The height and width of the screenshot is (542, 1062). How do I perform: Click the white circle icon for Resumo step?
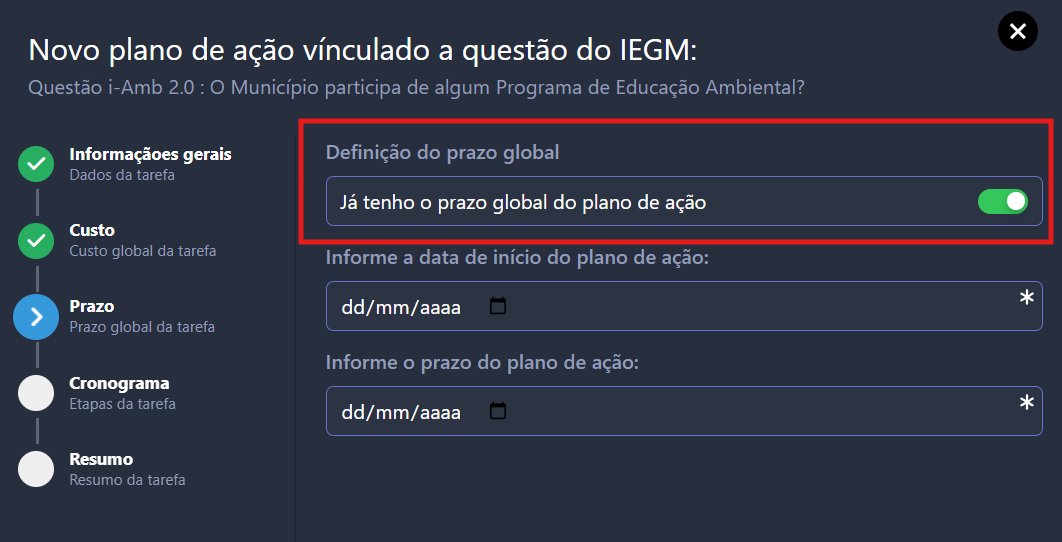pos(36,469)
